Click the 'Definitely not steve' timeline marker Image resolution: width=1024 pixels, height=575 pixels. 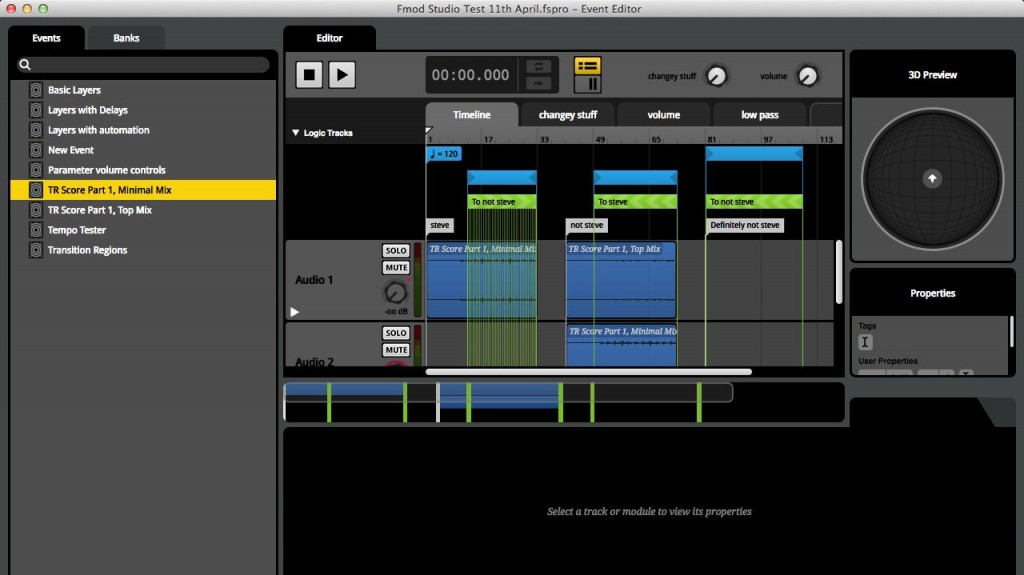tap(744, 225)
